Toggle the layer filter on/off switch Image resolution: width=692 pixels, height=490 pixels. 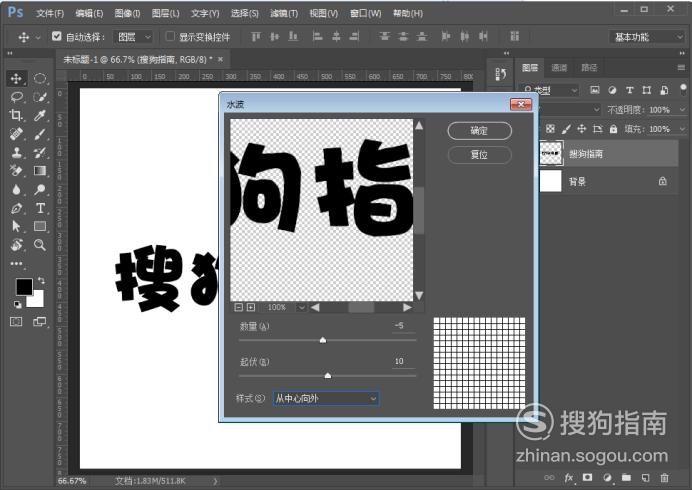[683, 89]
